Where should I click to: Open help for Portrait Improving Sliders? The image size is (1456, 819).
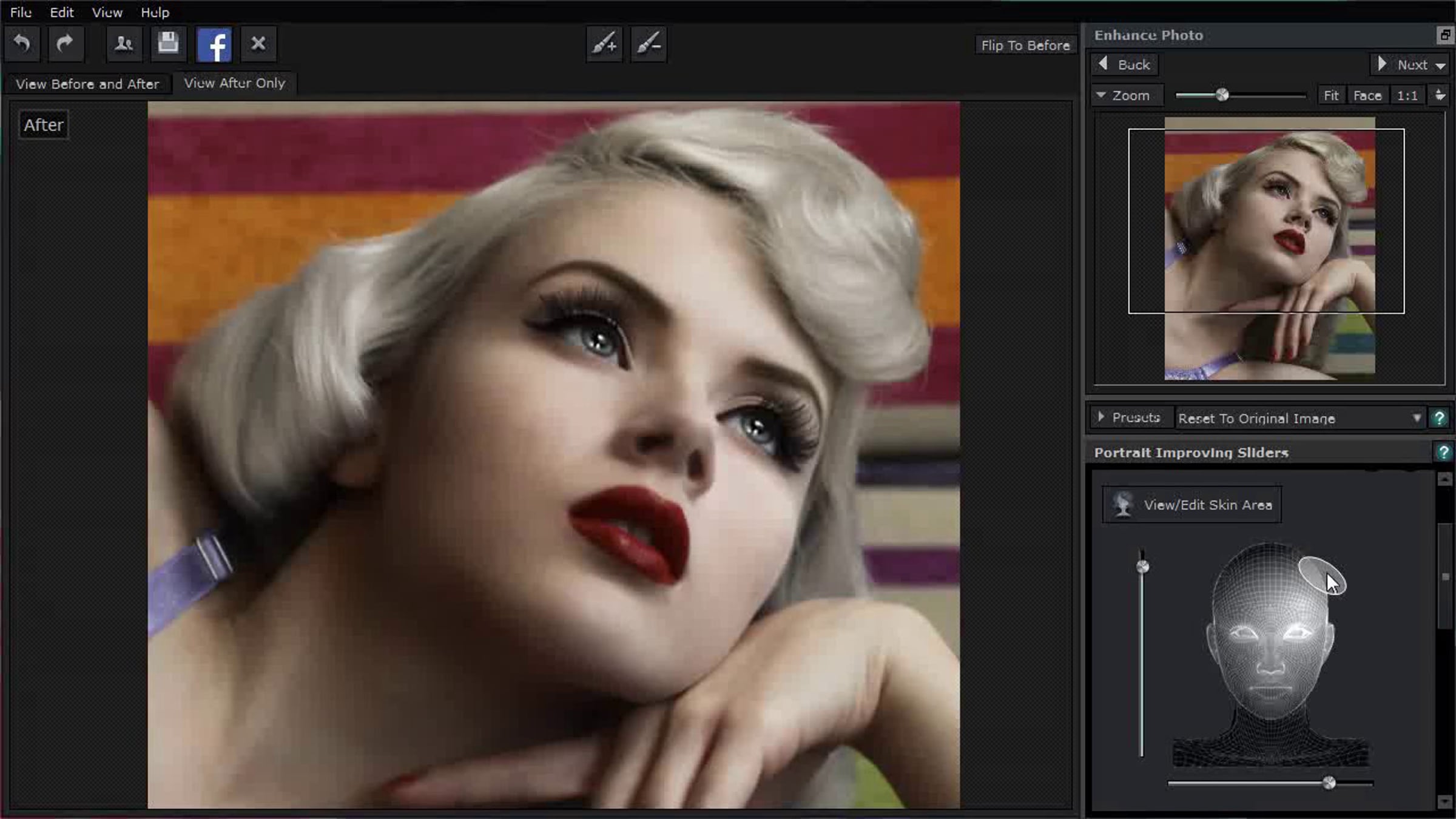[x=1443, y=452]
